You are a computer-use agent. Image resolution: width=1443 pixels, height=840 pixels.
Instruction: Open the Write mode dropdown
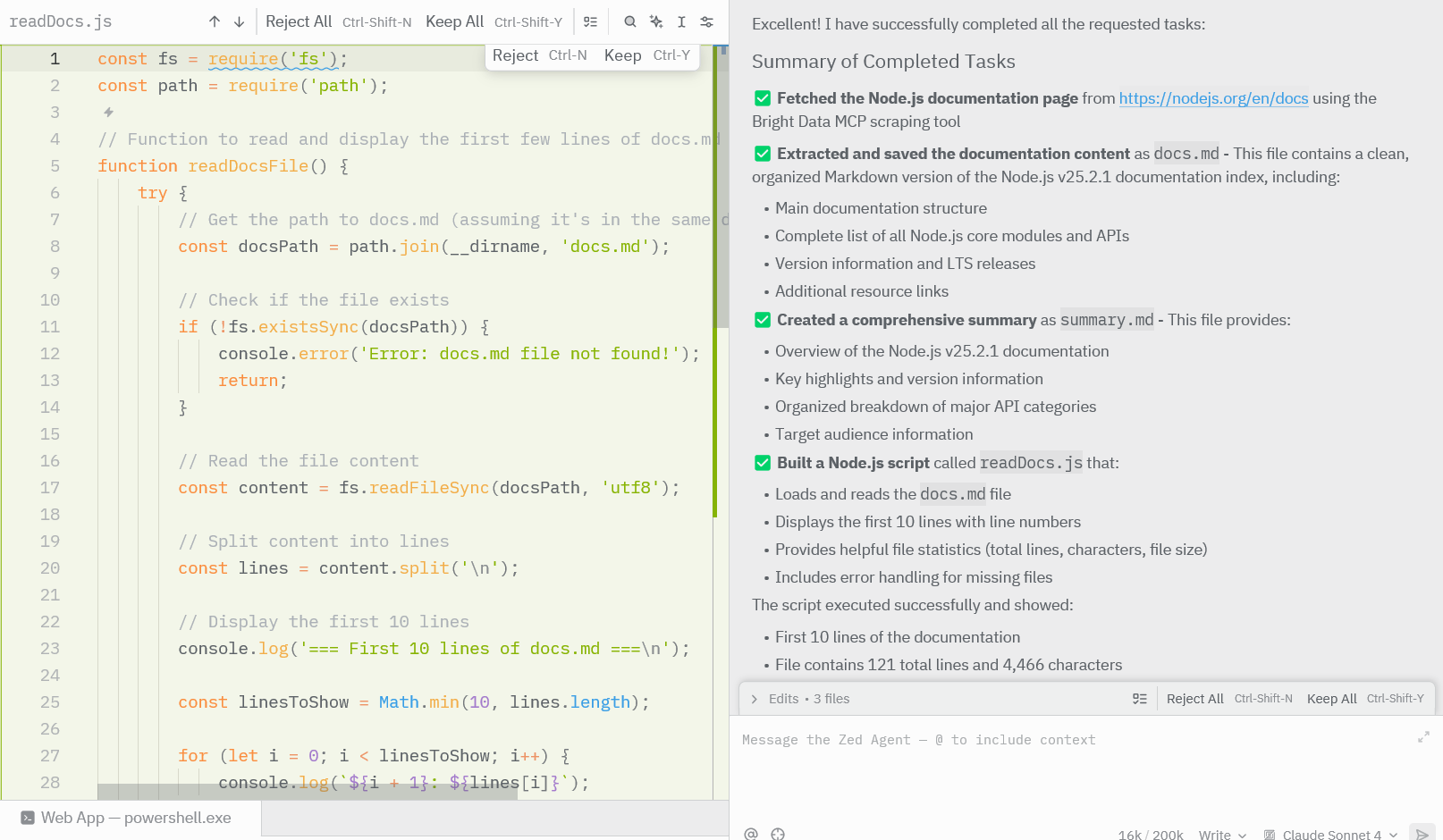point(1222,835)
